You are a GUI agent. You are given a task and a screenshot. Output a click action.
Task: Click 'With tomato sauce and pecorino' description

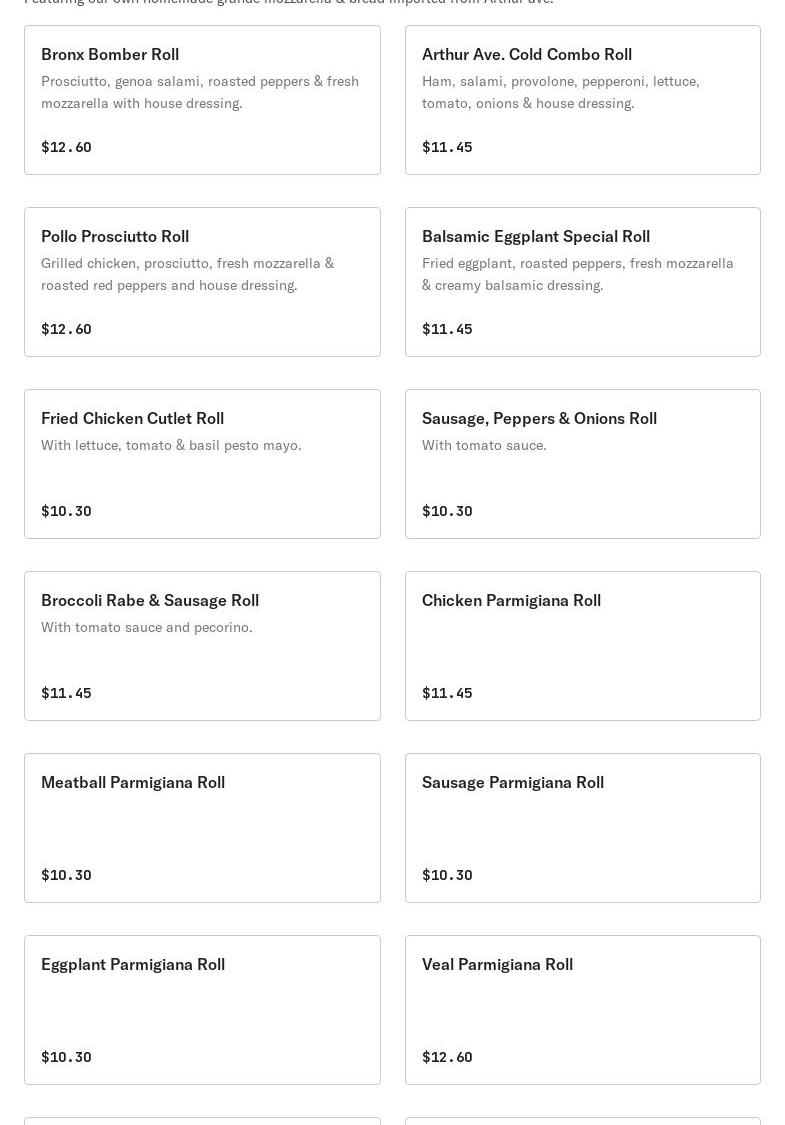[x=147, y=627]
